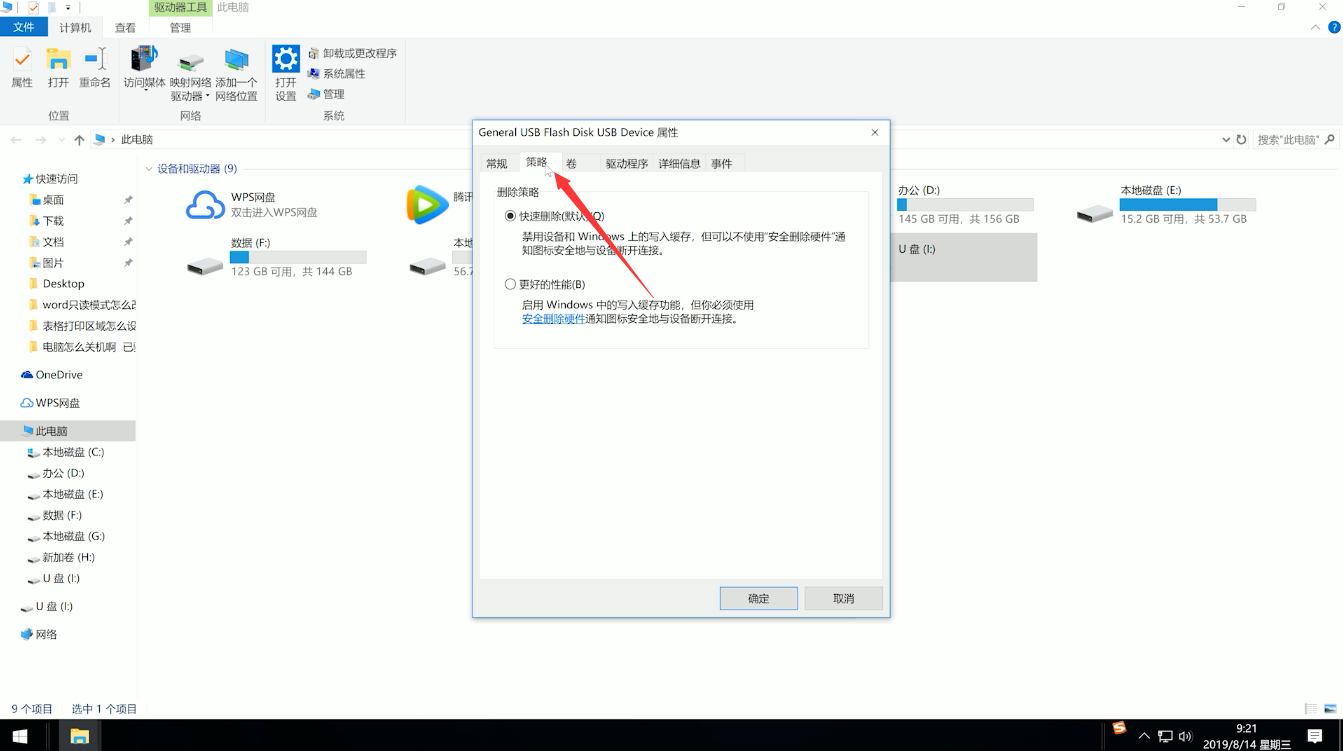Switch to details view layout icon
The height and width of the screenshot is (751, 1343).
[1311, 709]
